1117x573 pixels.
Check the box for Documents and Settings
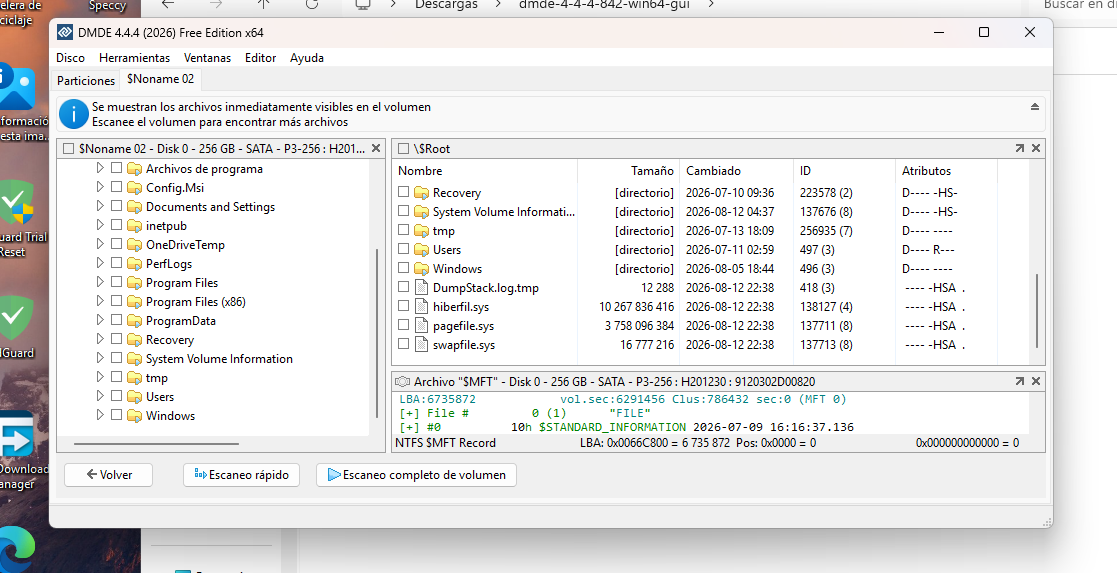click(116, 207)
